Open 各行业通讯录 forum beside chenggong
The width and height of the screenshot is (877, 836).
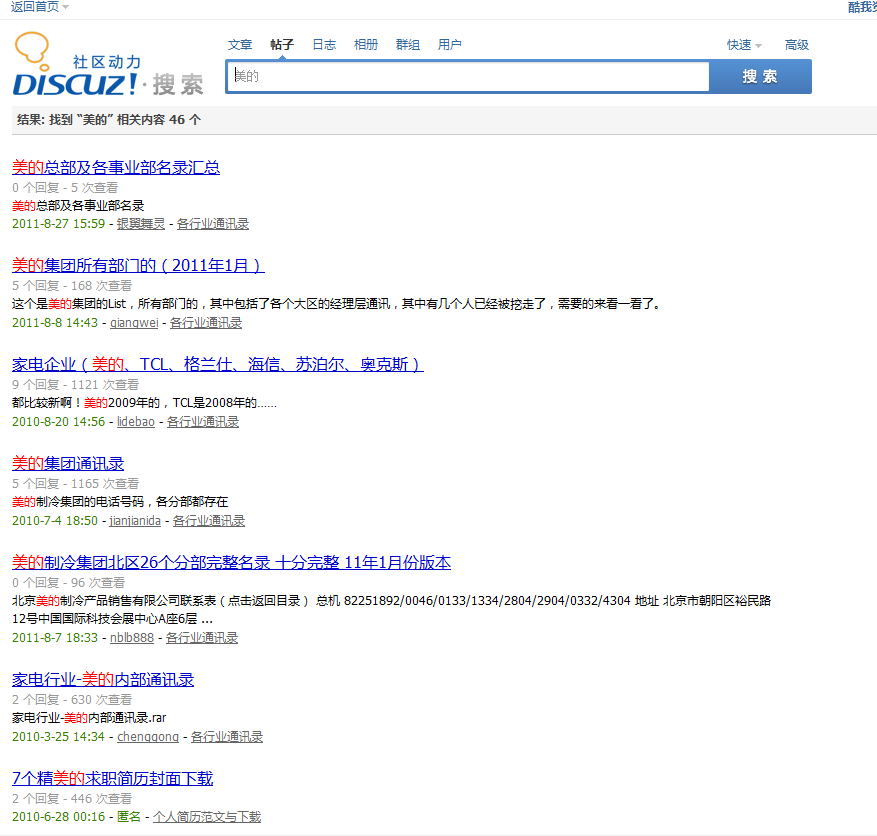point(227,736)
